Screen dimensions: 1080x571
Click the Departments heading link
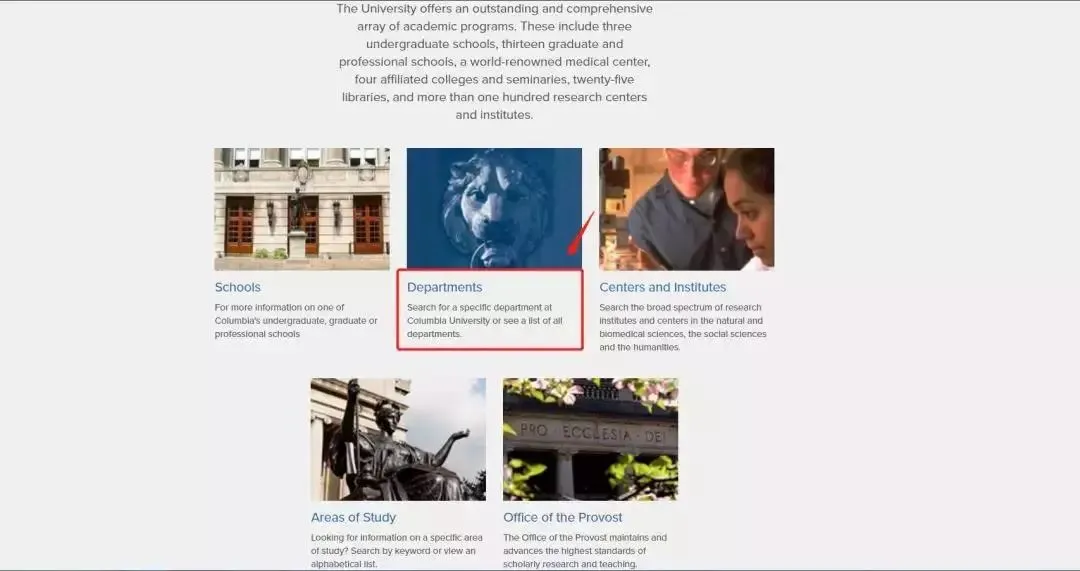point(444,287)
